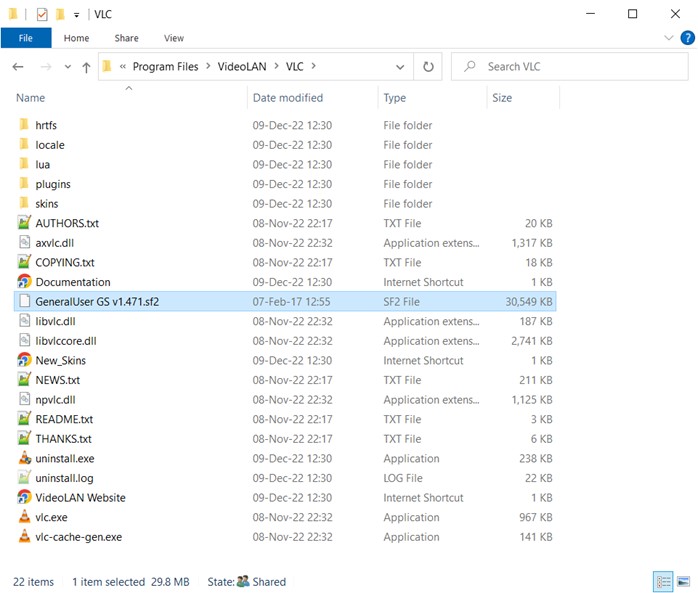Click Properties icon in quick access toolbar
698x593 pixels.
point(42,14)
